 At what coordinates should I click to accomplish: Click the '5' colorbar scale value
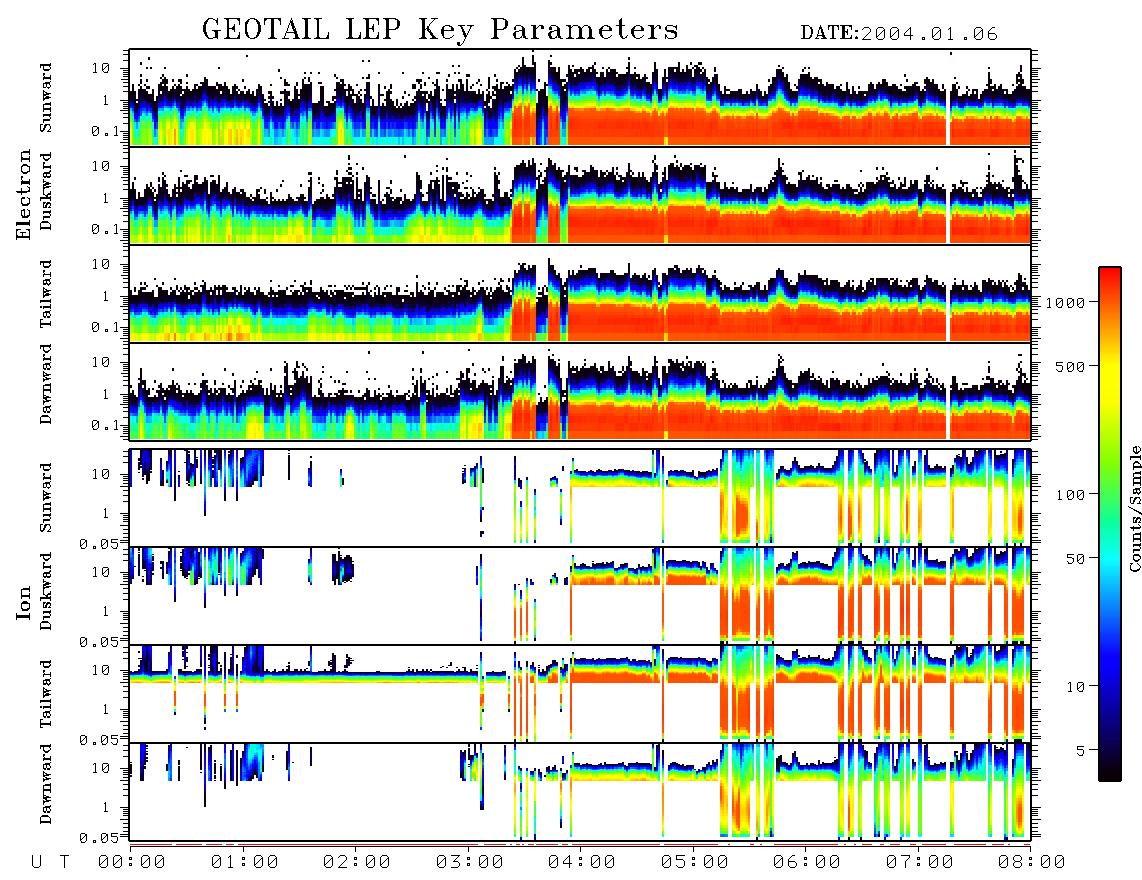1080,750
